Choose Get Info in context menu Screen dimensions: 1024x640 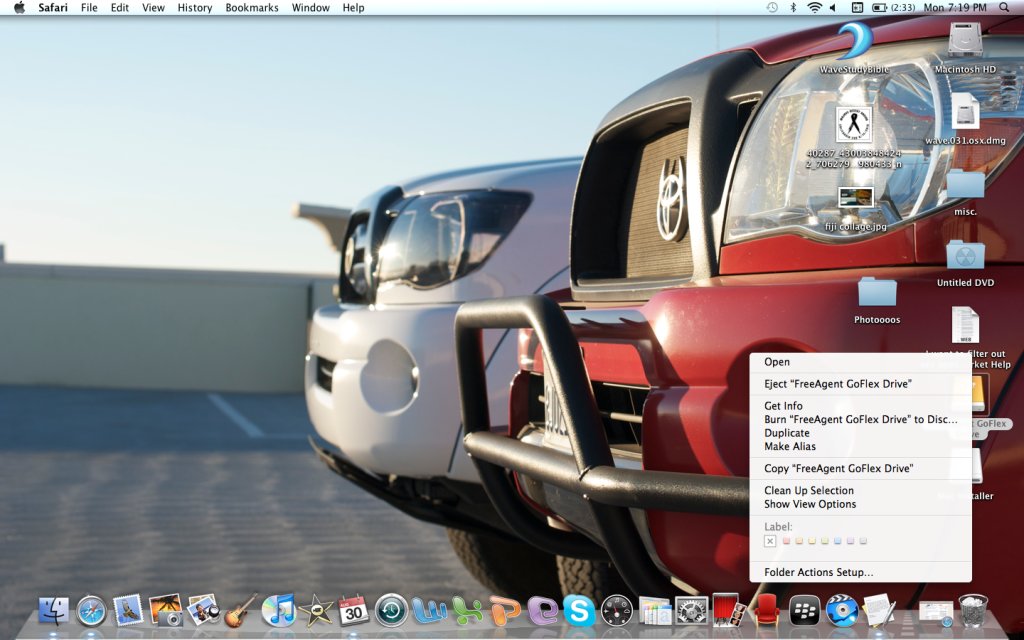click(x=860, y=406)
